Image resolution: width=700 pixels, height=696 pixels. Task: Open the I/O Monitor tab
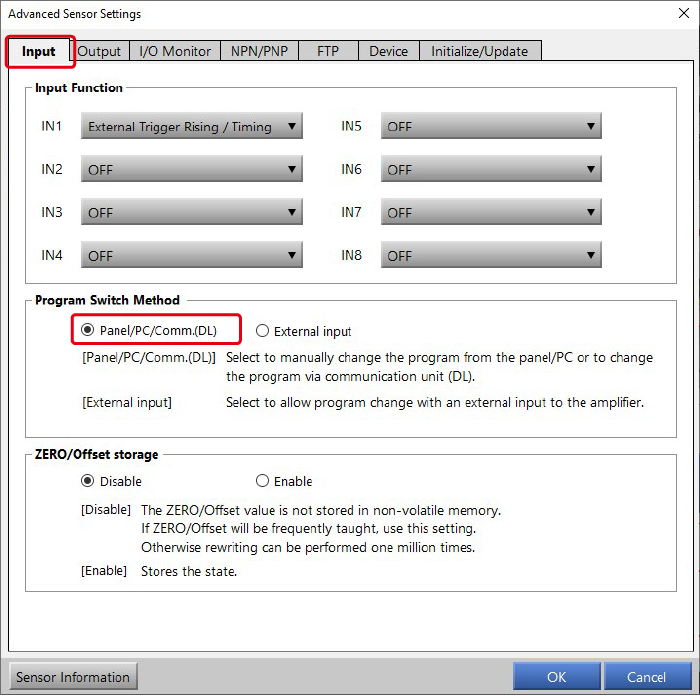175,51
